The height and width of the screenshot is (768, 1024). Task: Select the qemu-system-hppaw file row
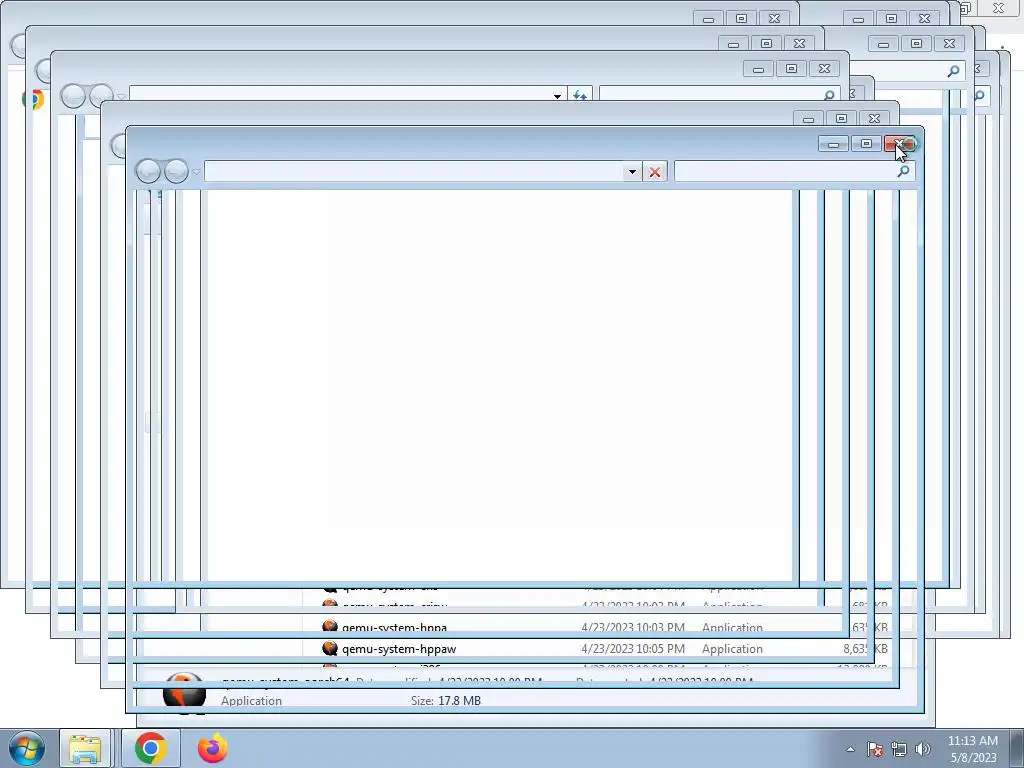point(596,648)
